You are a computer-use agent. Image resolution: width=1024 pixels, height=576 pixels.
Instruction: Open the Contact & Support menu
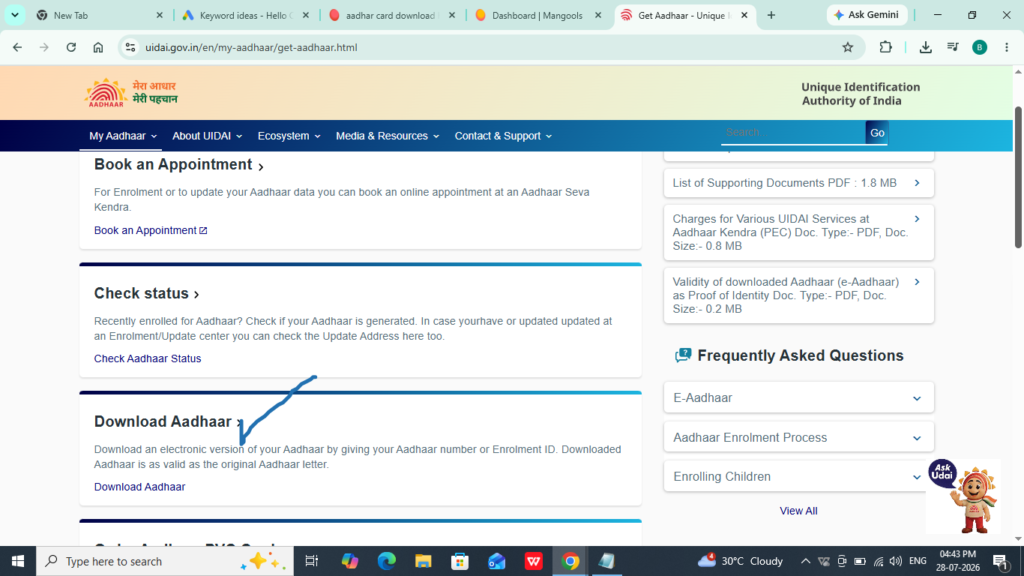coord(503,136)
